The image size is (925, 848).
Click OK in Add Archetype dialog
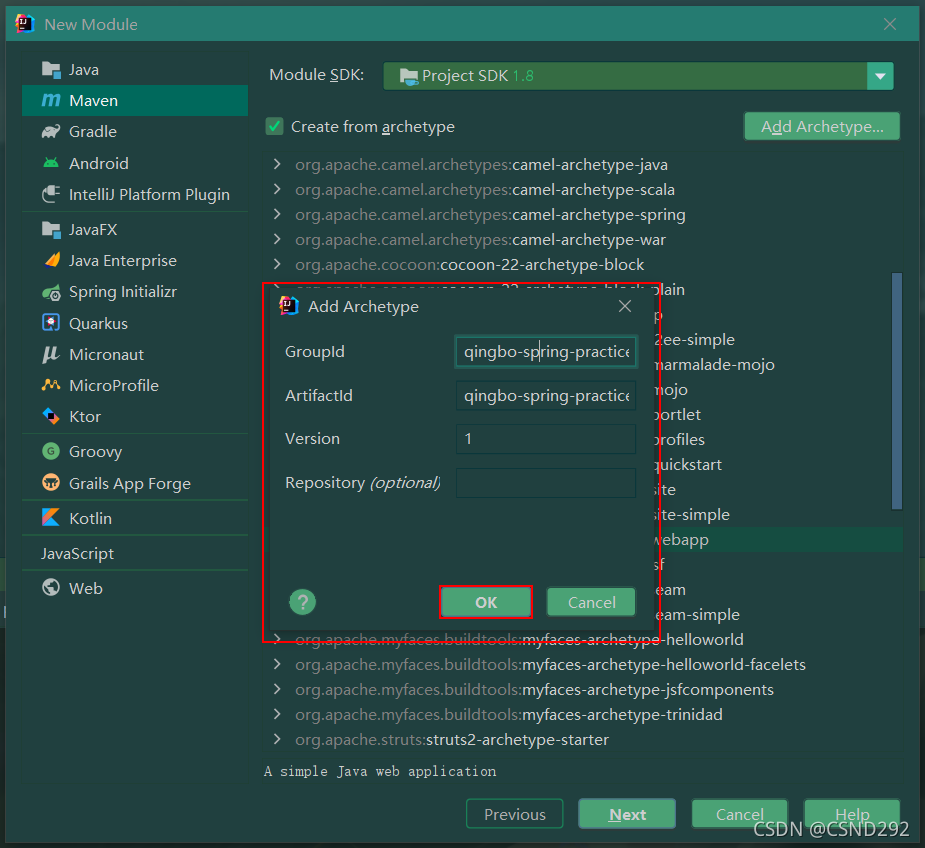[x=486, y=603]
